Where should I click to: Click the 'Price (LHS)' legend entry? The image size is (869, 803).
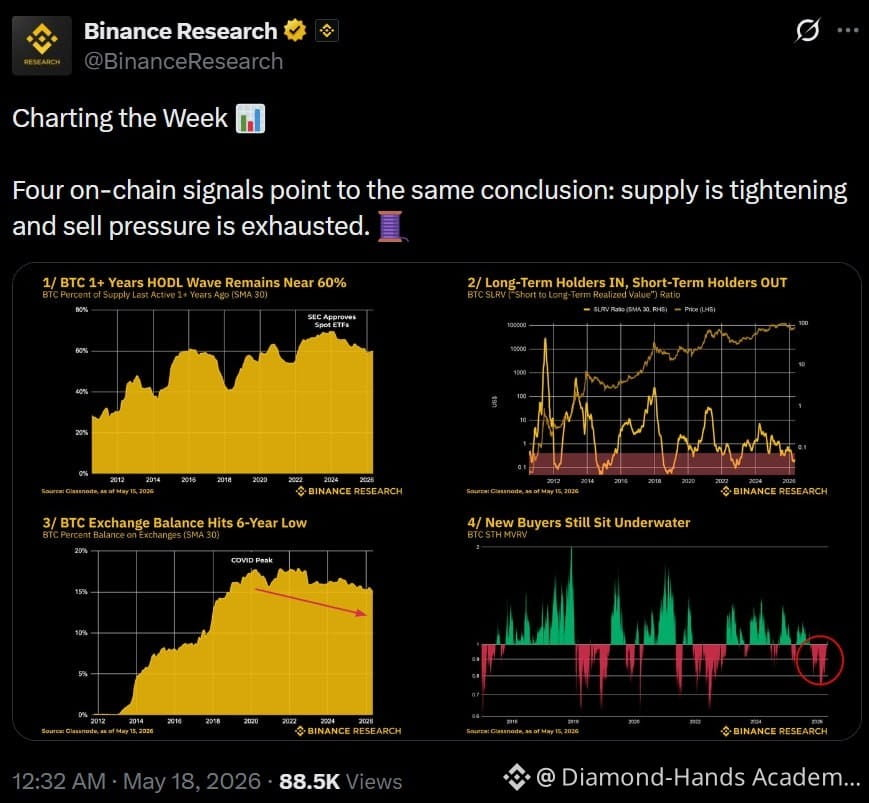click(x=695, y=309)
